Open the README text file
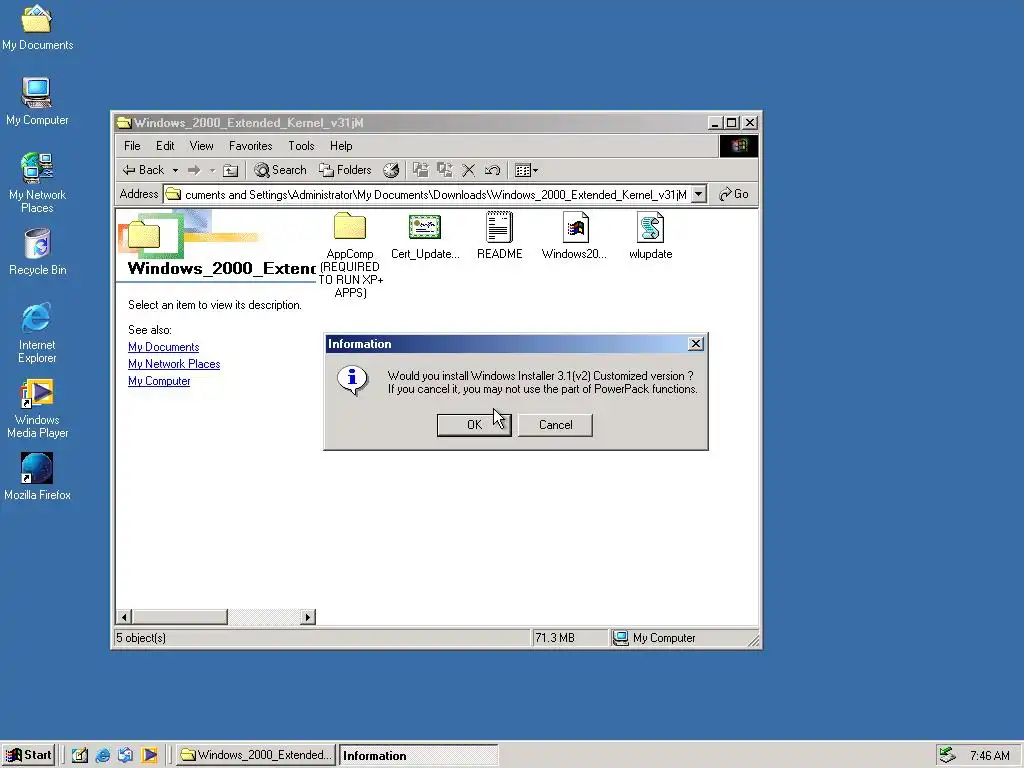Screen dimensions: 1024x768 pyautogui.click(x=499, y=227)
